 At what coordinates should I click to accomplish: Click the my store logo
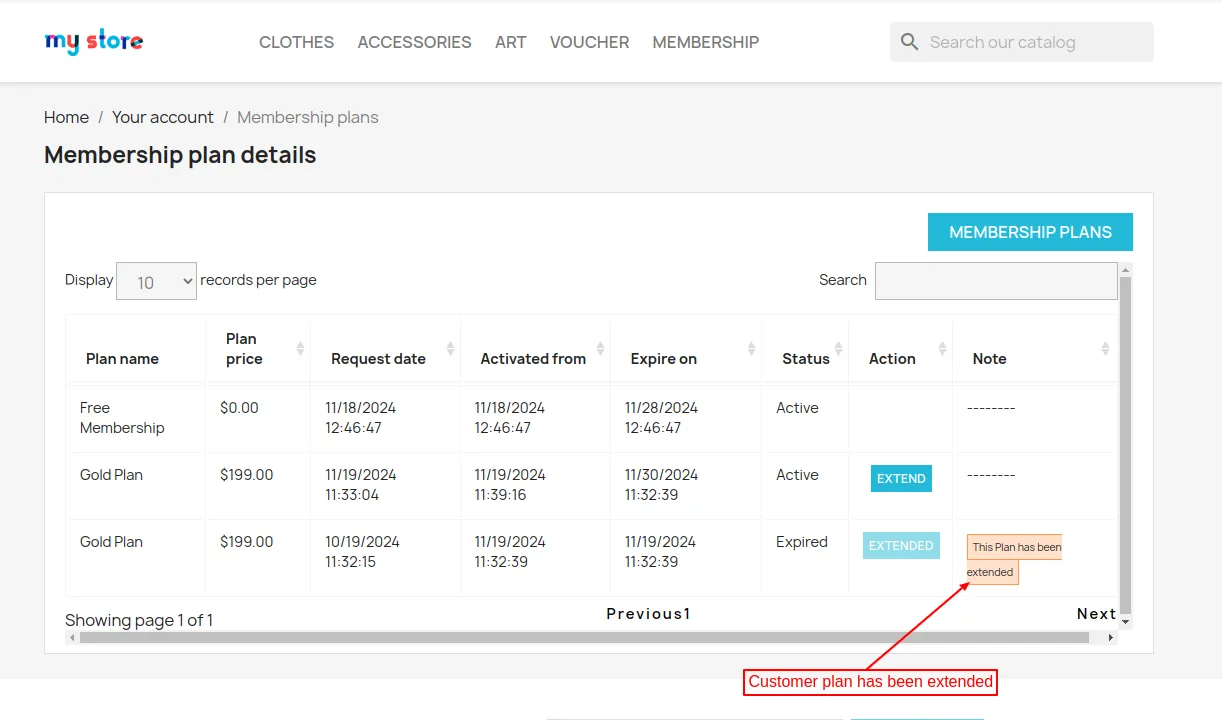pos(94,42)
